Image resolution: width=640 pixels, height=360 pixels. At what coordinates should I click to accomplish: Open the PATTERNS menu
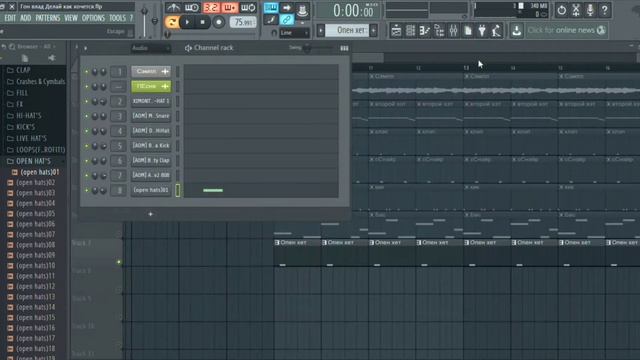click(x=47, y=18)
